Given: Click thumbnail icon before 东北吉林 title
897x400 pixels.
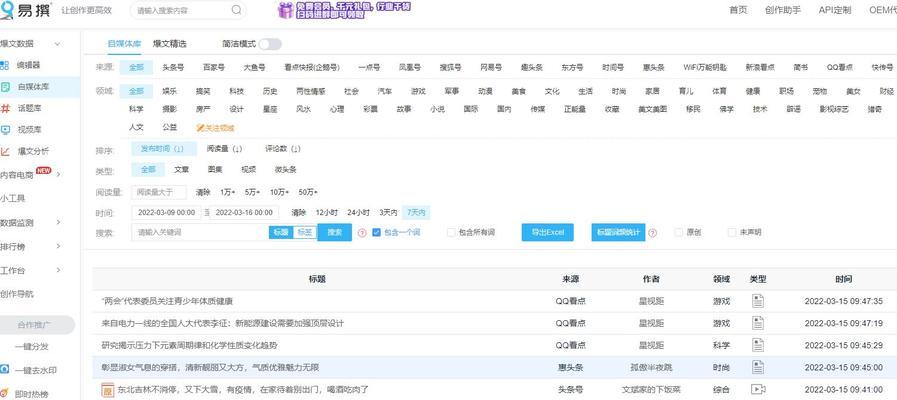Looking at the screenshot, I should [108, 390].
